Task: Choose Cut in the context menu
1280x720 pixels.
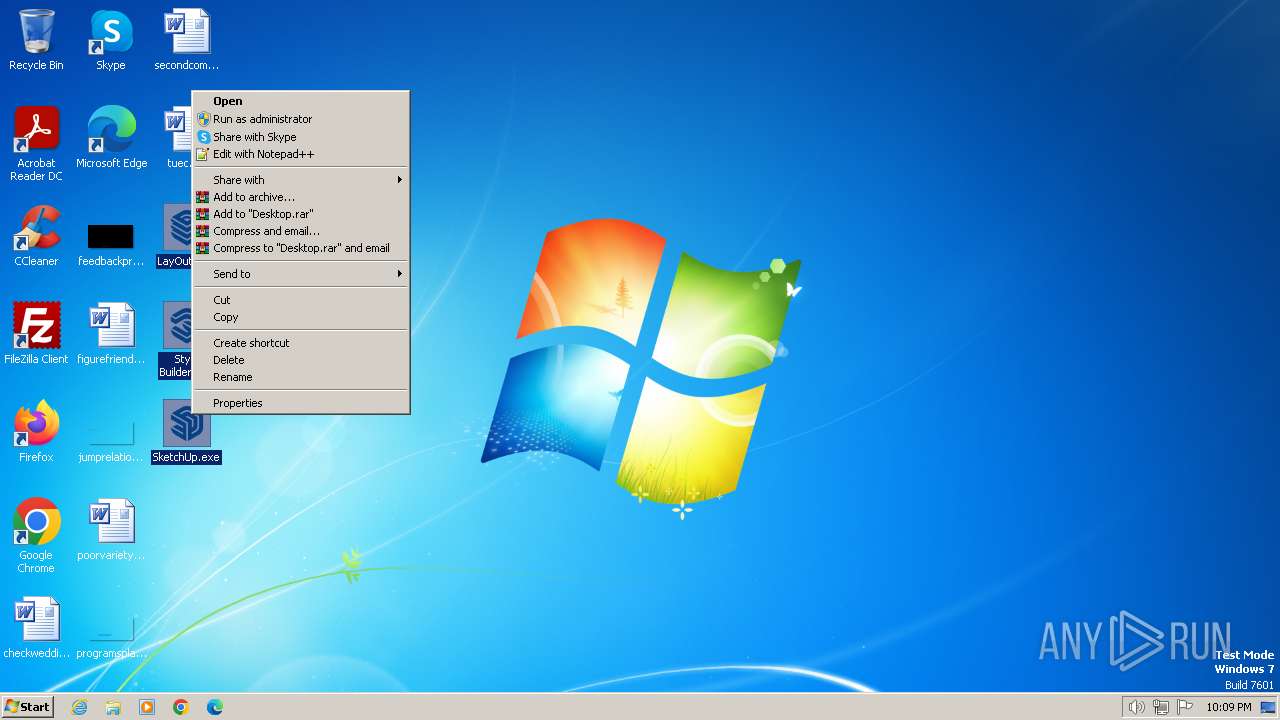Action: [x=301, y=300]
